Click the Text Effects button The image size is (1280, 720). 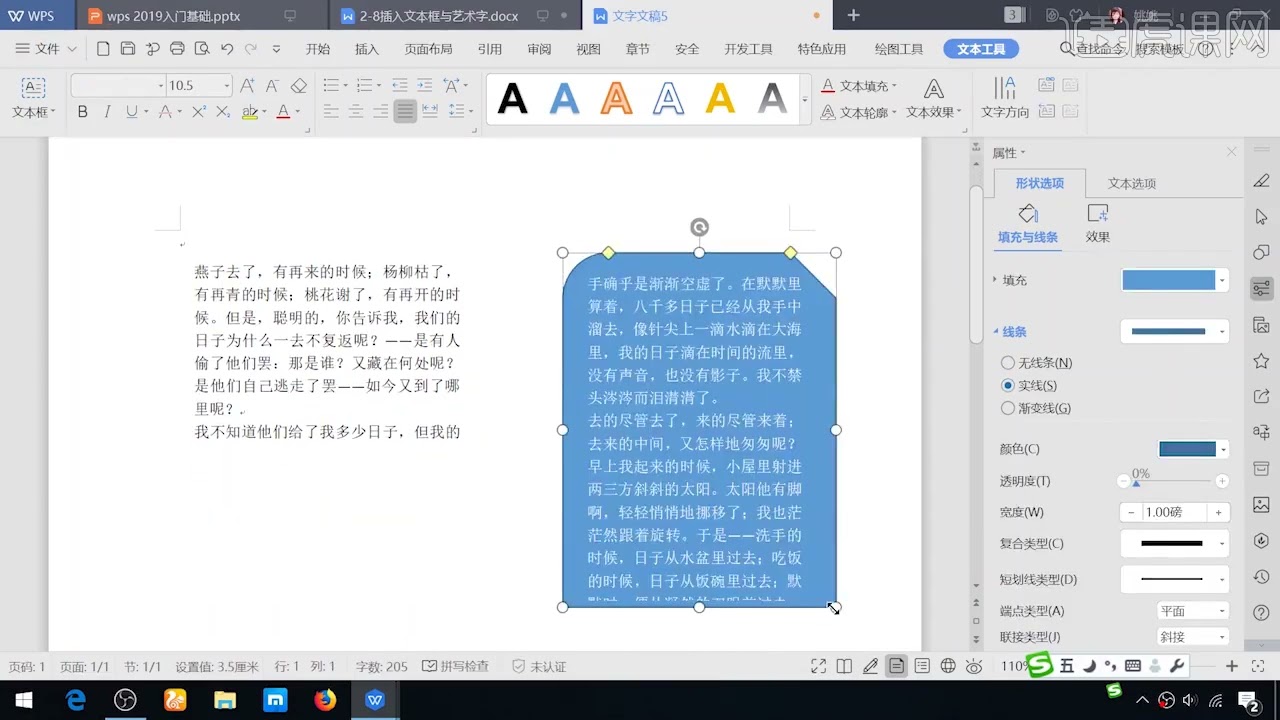[933, 99]
